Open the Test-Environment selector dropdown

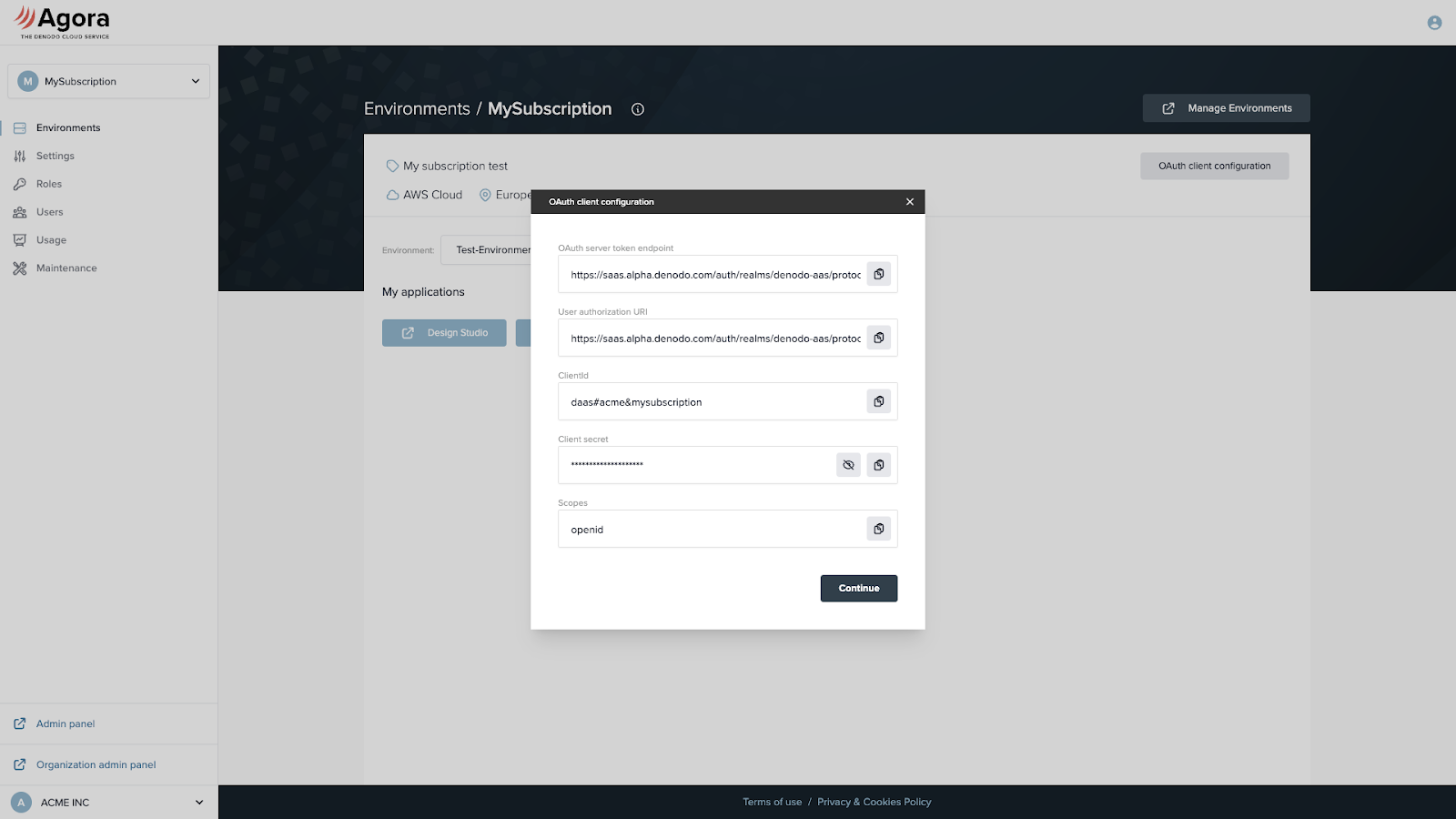coord(486,250)
